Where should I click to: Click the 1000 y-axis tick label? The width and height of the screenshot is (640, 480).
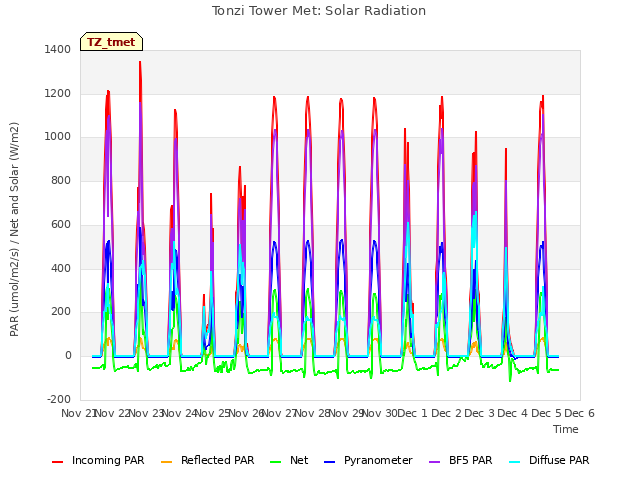(58, 137)
